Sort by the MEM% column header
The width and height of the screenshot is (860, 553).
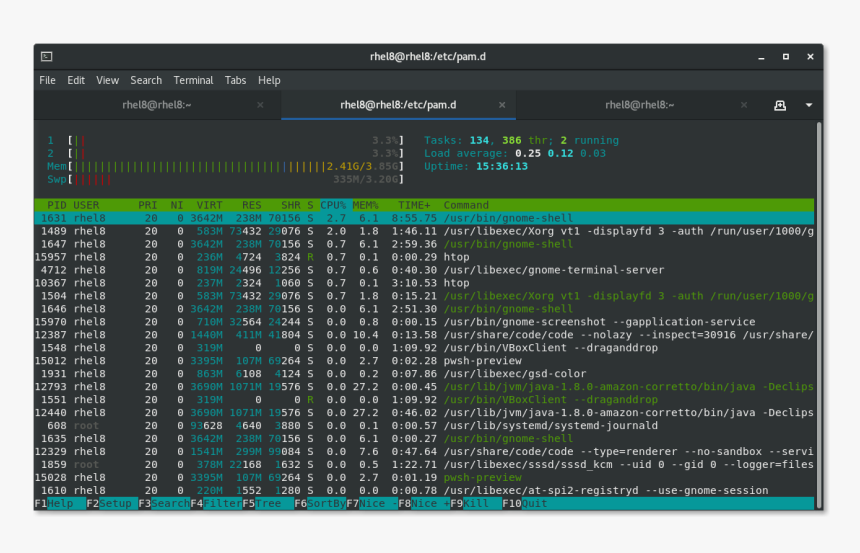(x=364, y=205)
